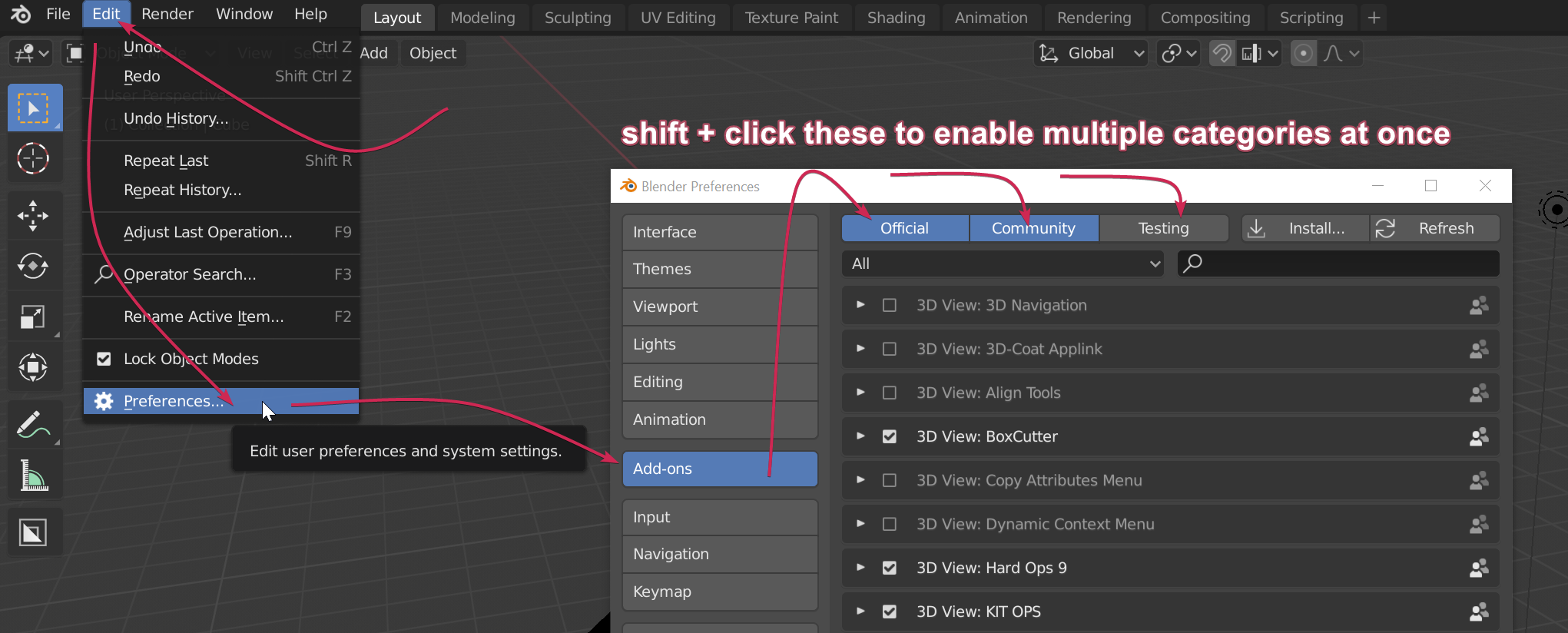Choose Preferences from Edit menu
The image size is (1568, 633).
(221, 401)
